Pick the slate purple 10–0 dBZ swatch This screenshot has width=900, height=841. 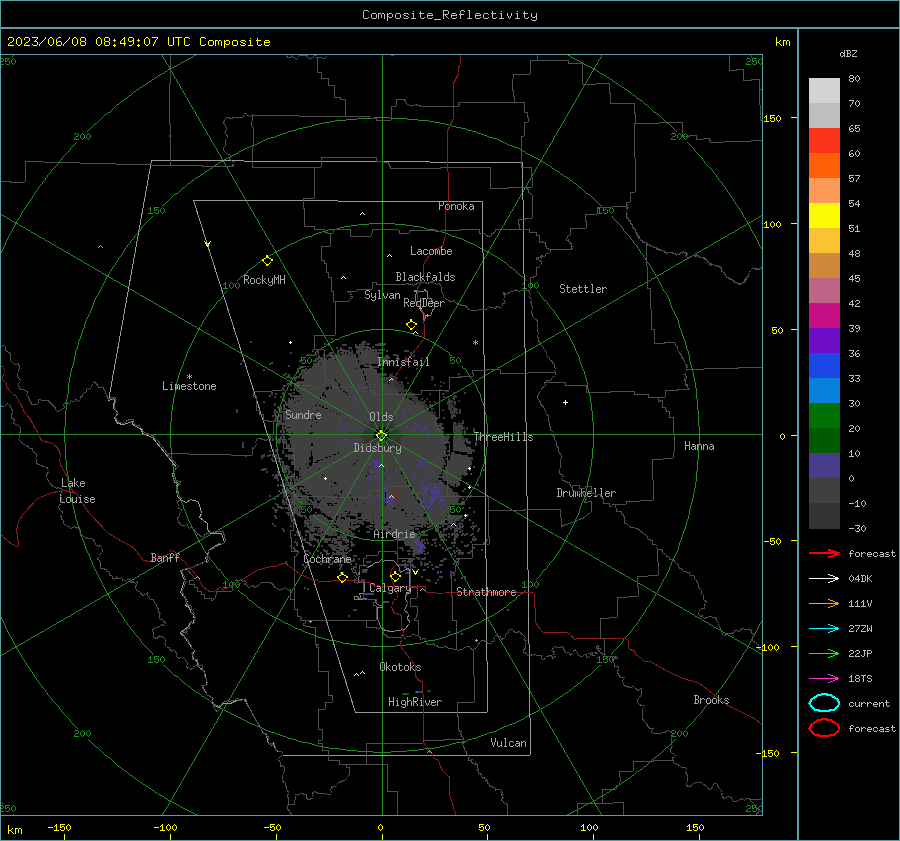pos(824,466)
